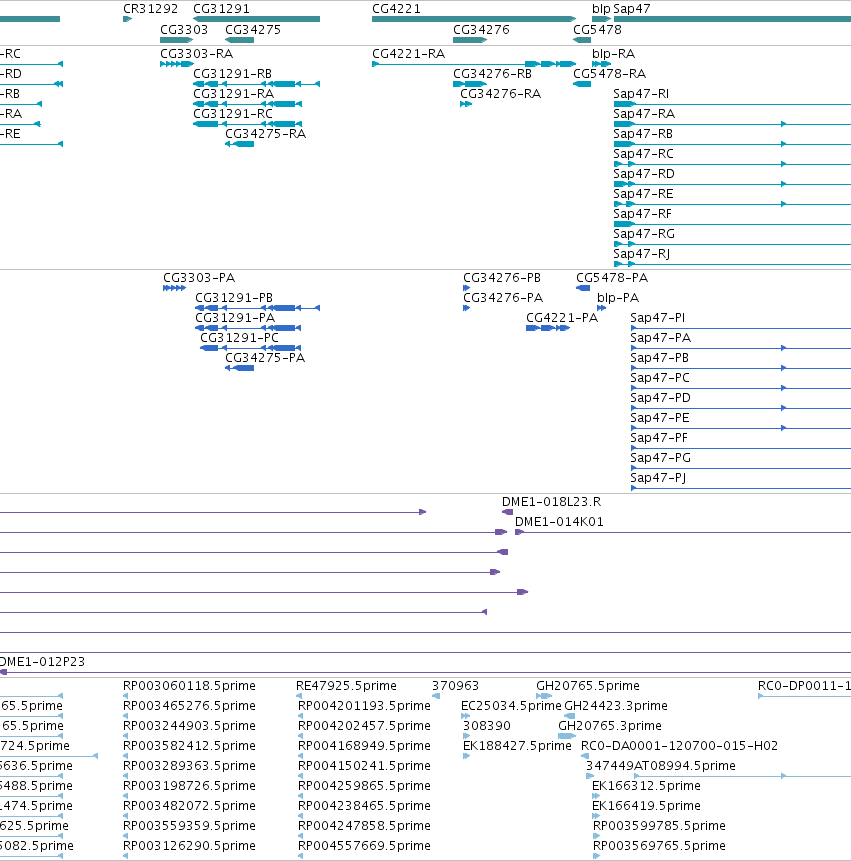Select the CG34275 gene label
This screenshot has height=861, width=851.
tap(253, 30)
